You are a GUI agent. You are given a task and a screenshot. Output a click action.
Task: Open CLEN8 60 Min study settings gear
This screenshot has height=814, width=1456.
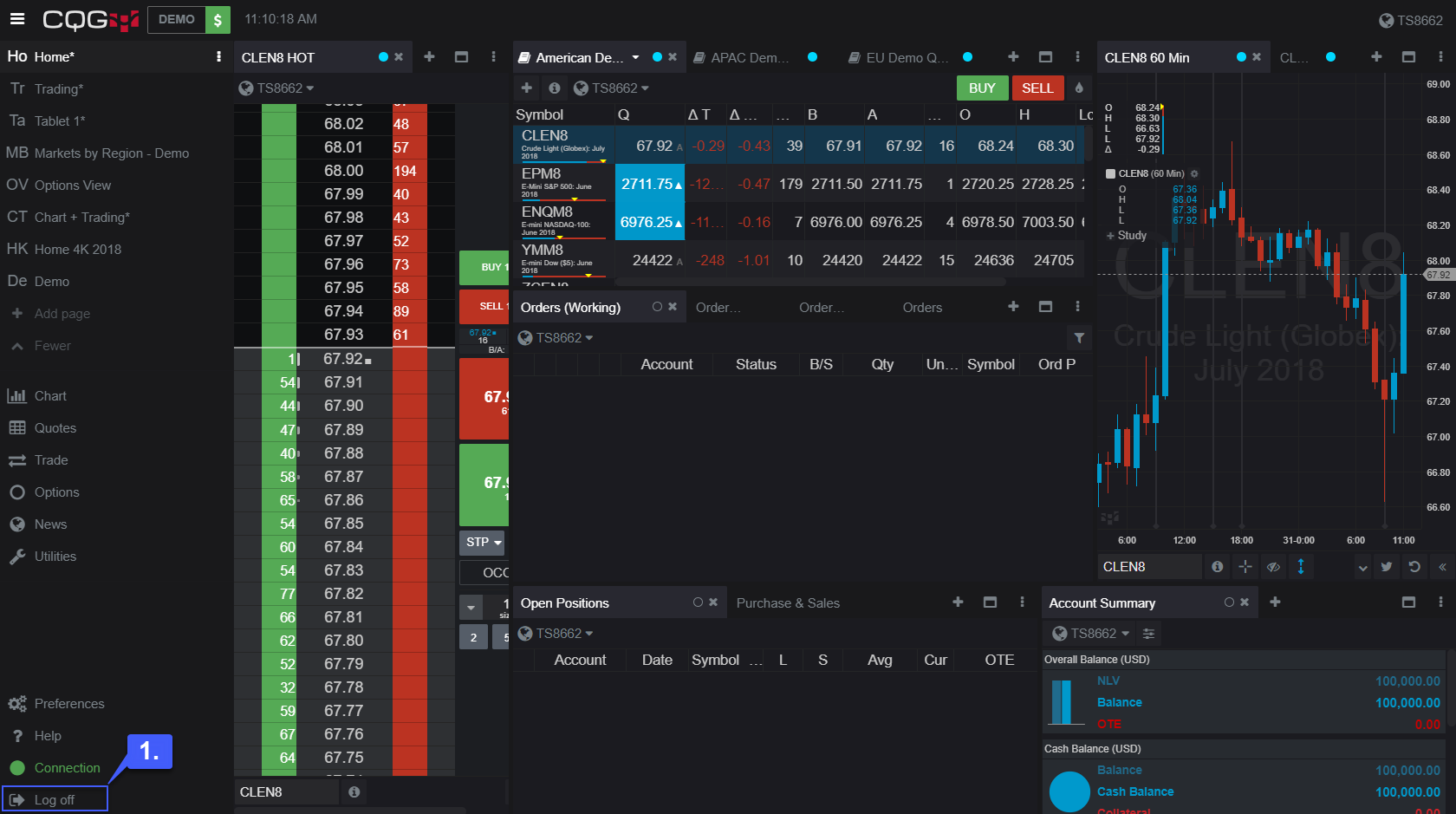click(1194, 173)
